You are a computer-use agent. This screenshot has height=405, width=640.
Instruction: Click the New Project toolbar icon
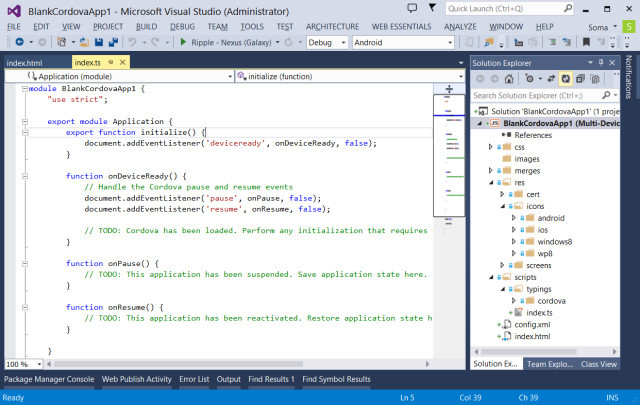pos(61,42)
